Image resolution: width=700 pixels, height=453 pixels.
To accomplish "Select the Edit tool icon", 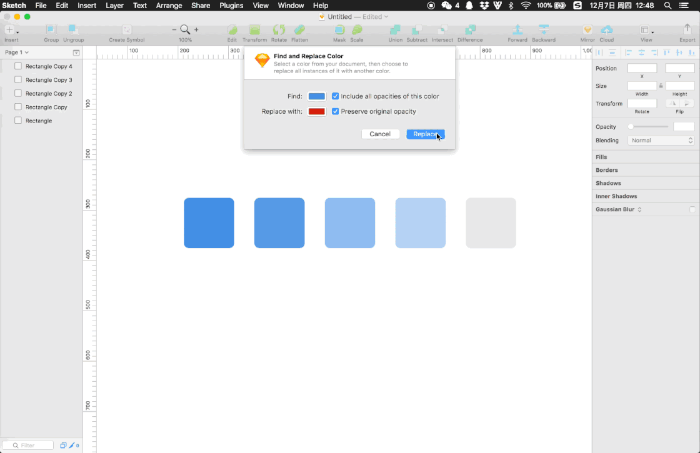I will click(232, 30).
